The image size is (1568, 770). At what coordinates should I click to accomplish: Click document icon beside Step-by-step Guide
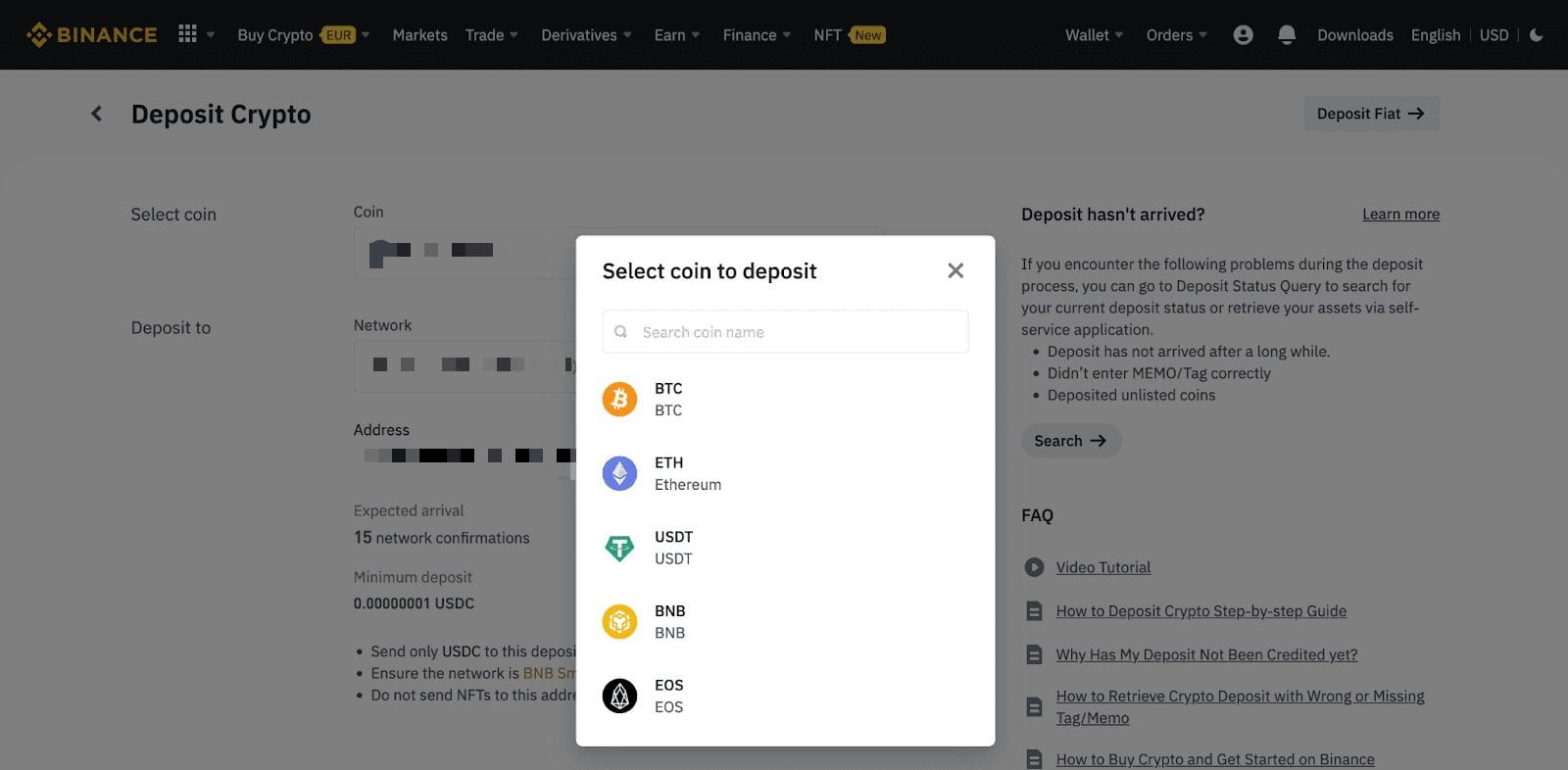click(1034, 611)
